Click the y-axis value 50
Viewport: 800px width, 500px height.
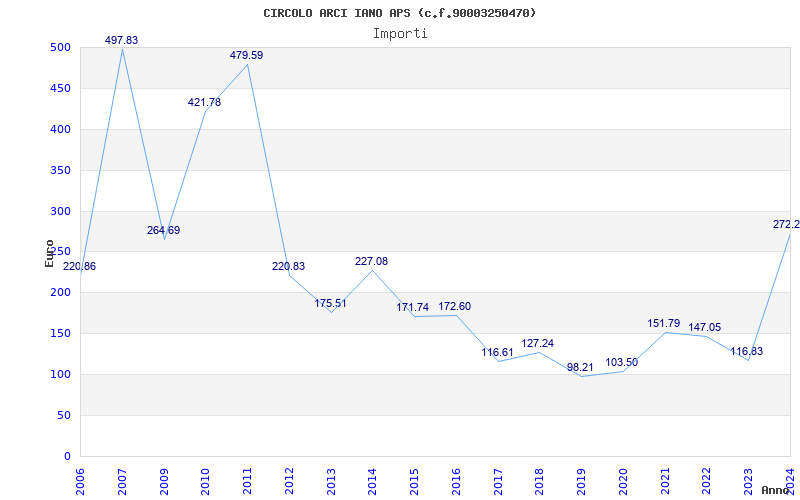tap(62, 415)
